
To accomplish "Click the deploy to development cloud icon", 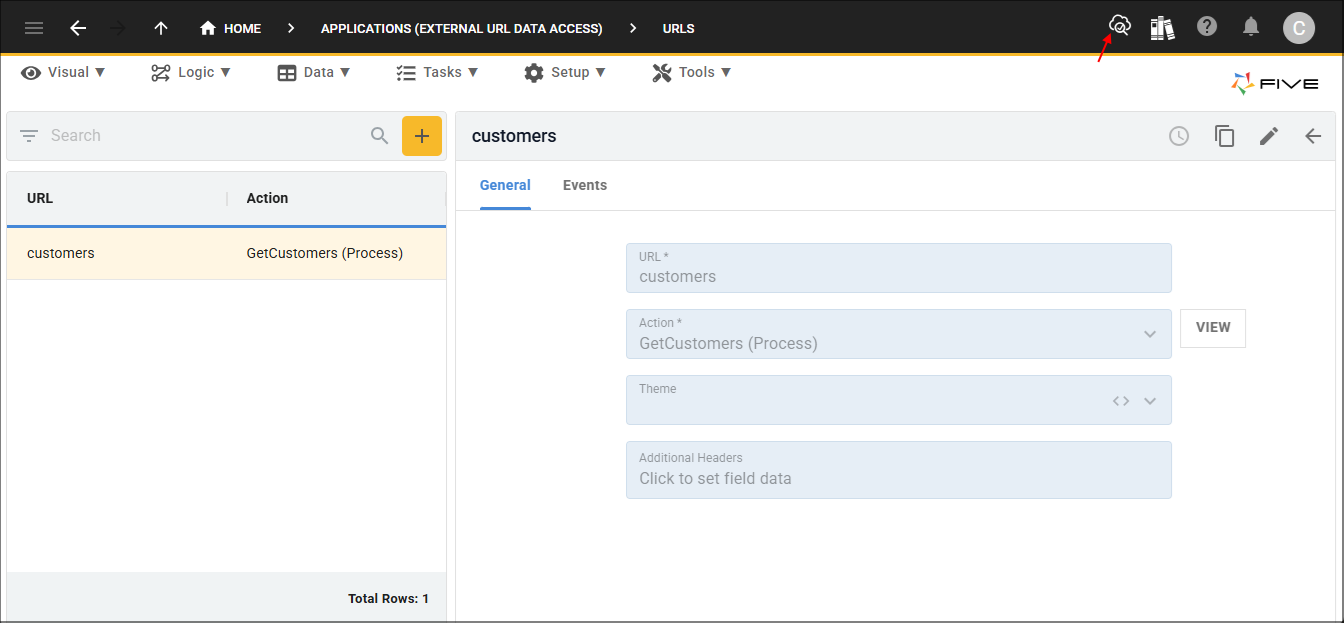I will (x=1120, y=26).
